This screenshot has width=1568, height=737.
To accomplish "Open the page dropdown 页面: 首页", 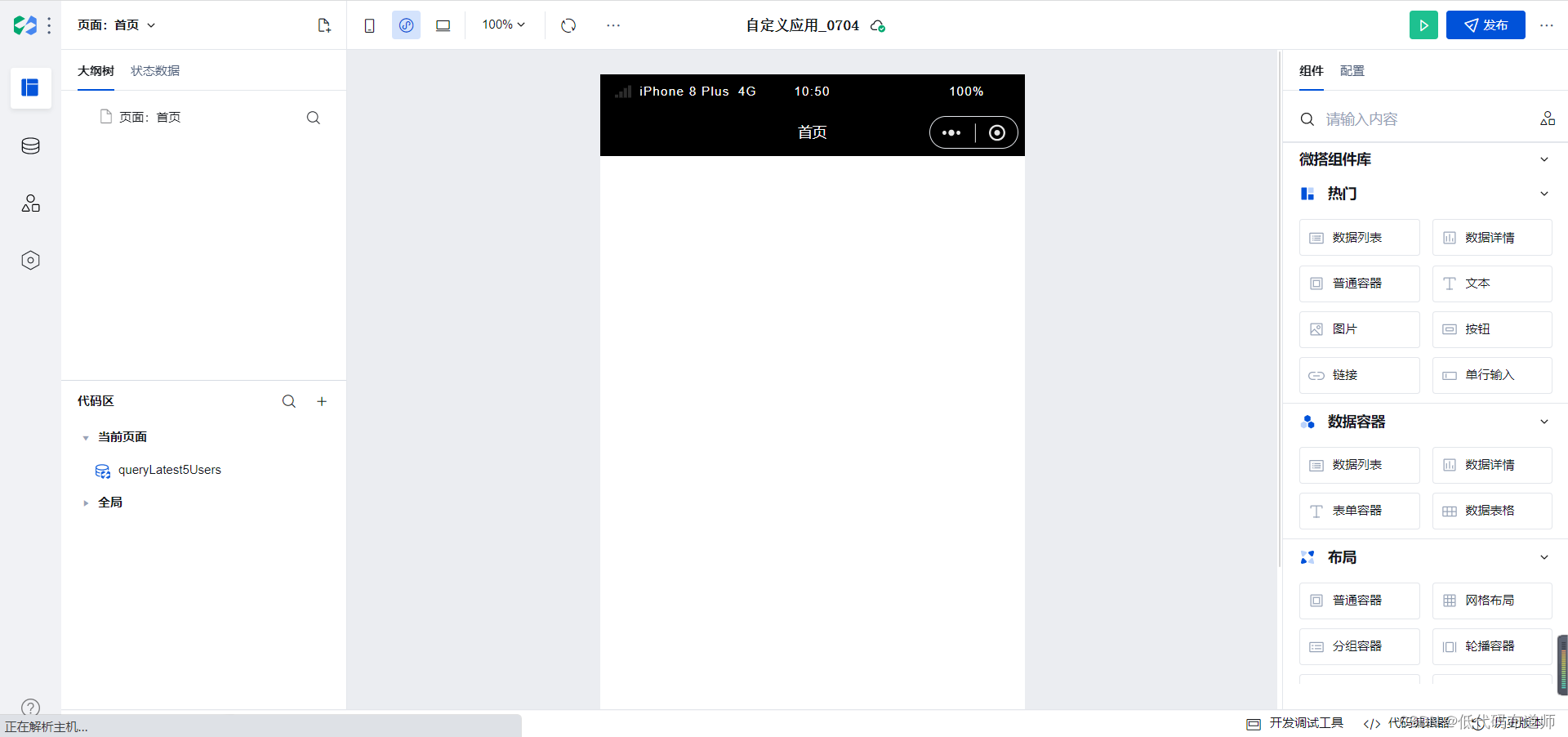I will pyautogui.click(x=116, y=25).
